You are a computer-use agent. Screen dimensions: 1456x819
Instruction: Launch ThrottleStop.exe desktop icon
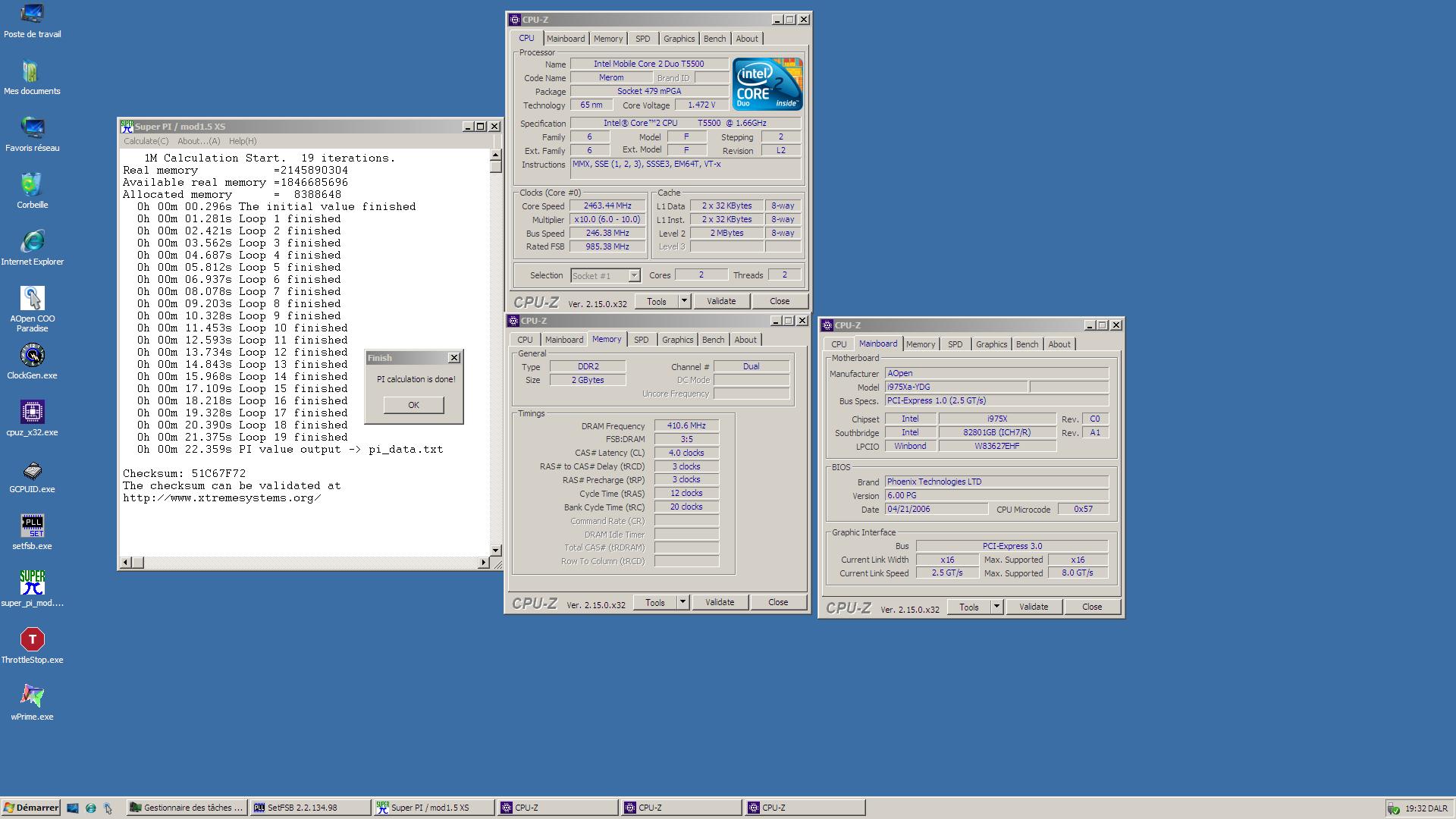click(x=32, y=647)
